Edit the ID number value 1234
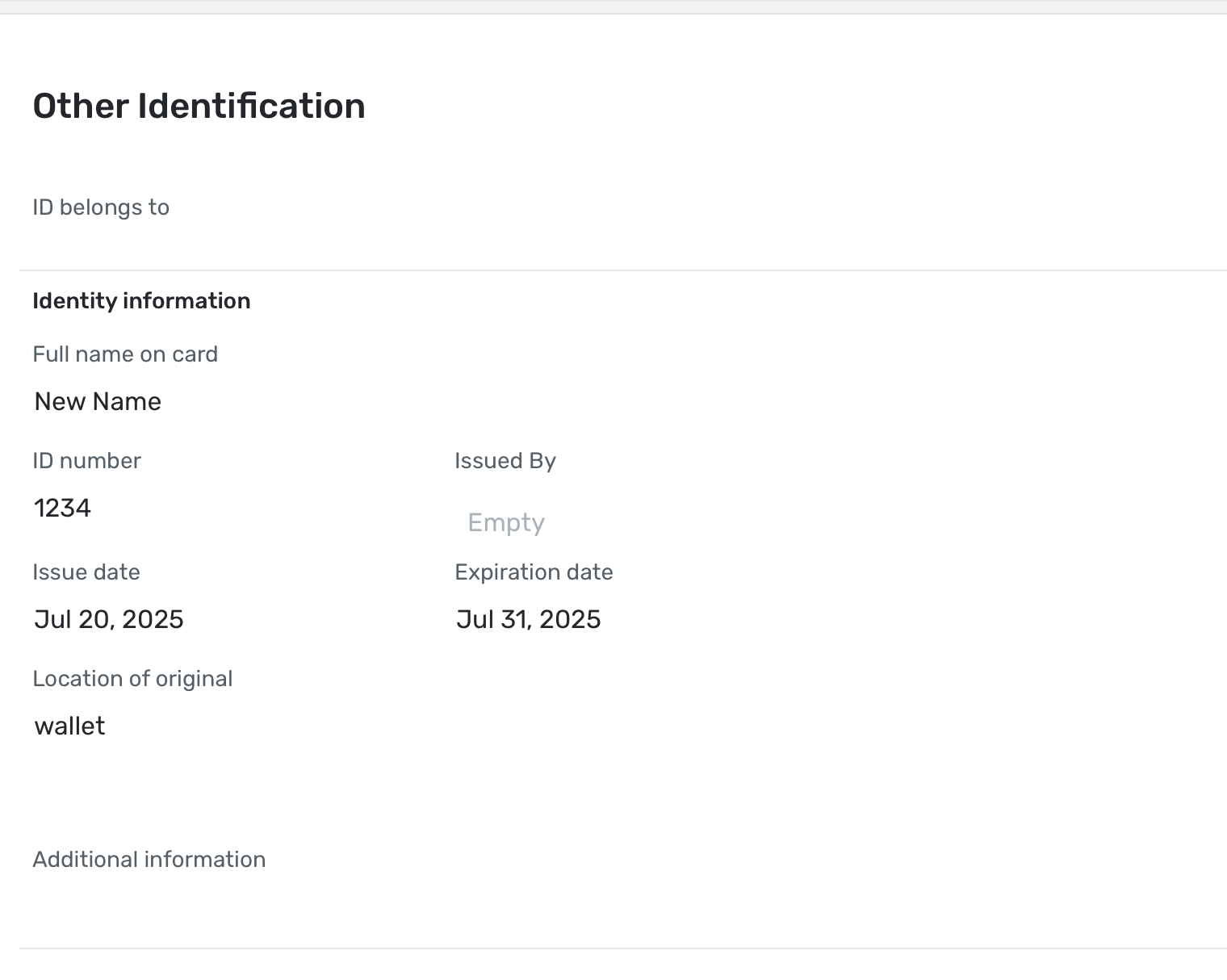This screenshot has height=980, width=1227. coord(63,508)
